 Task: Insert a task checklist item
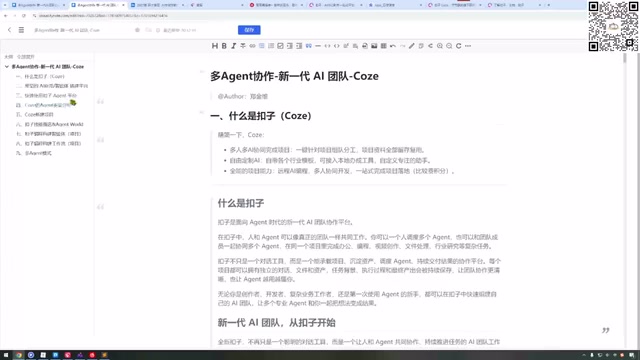[x=280, y=46]
